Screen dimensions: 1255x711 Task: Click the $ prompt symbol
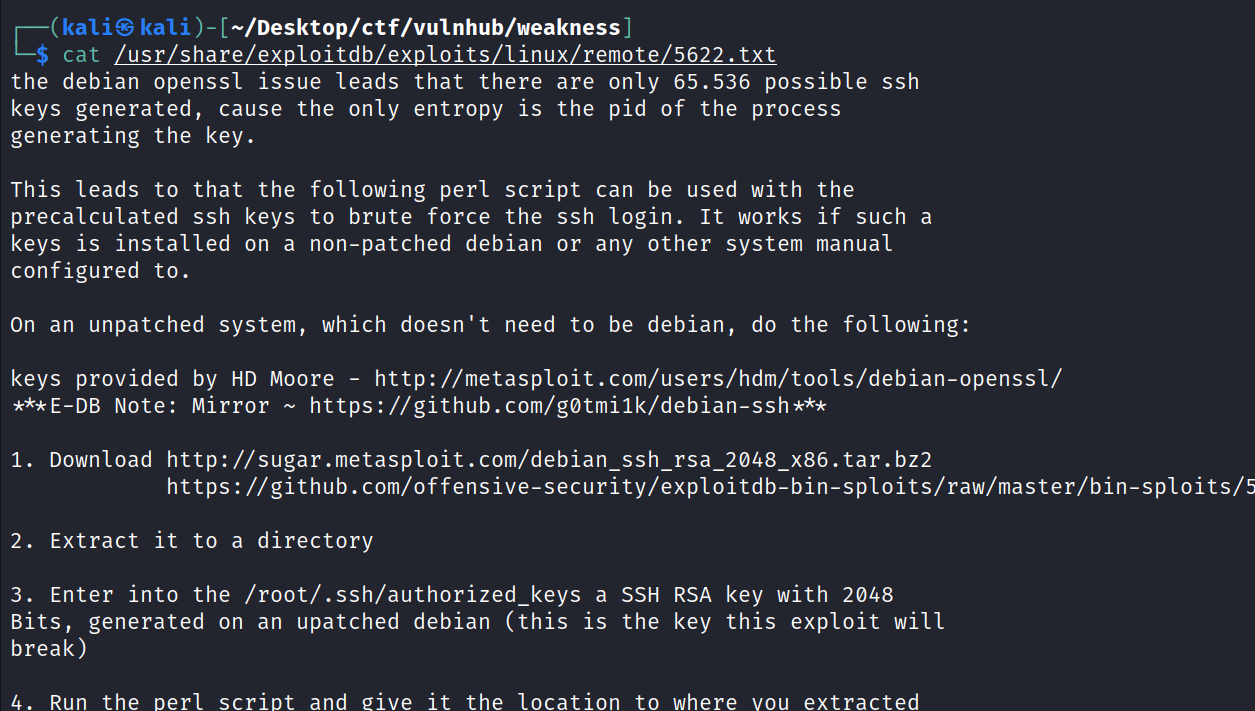[42, 54]
